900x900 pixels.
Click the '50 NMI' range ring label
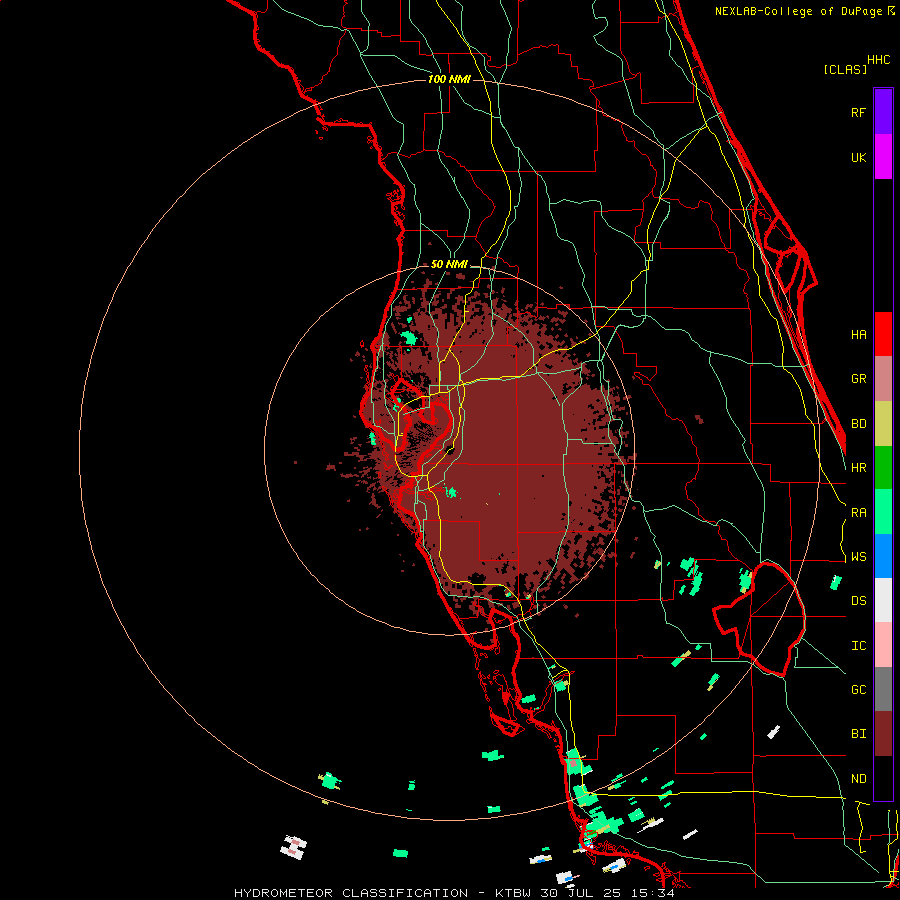tap(449, 265)
